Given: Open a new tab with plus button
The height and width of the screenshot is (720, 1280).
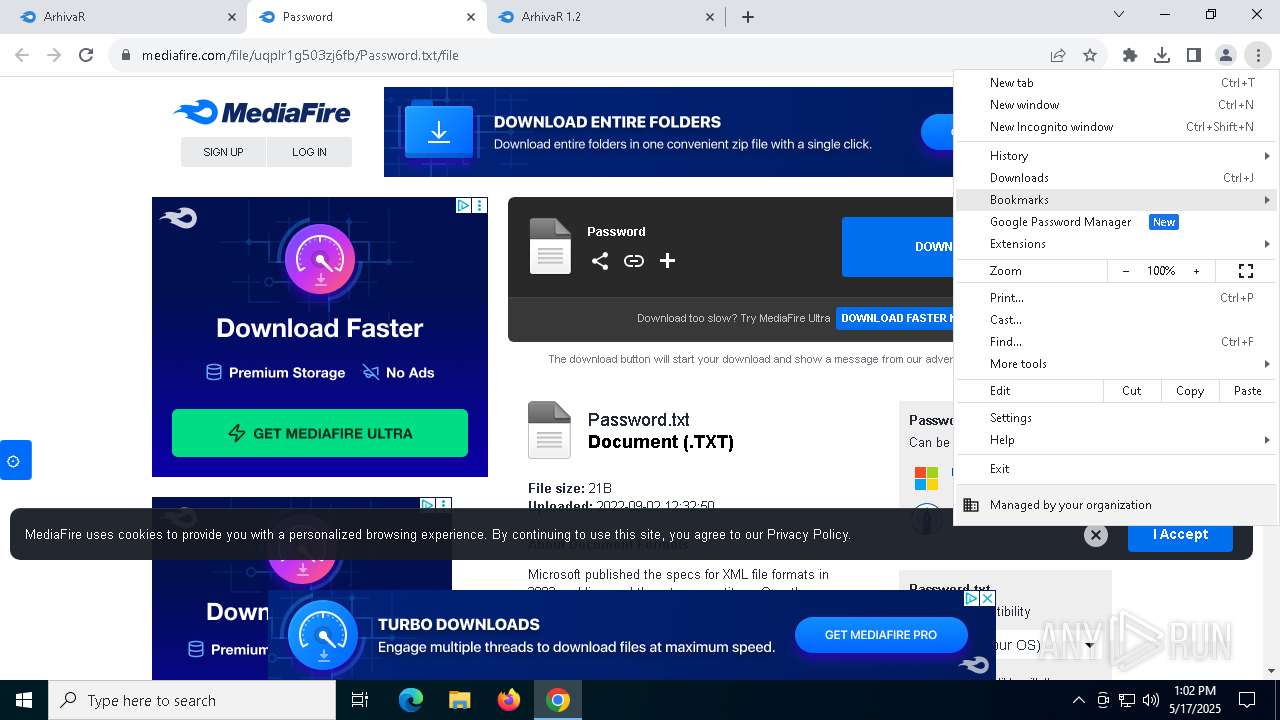Looking at the screenshot, I should (748, 17).
